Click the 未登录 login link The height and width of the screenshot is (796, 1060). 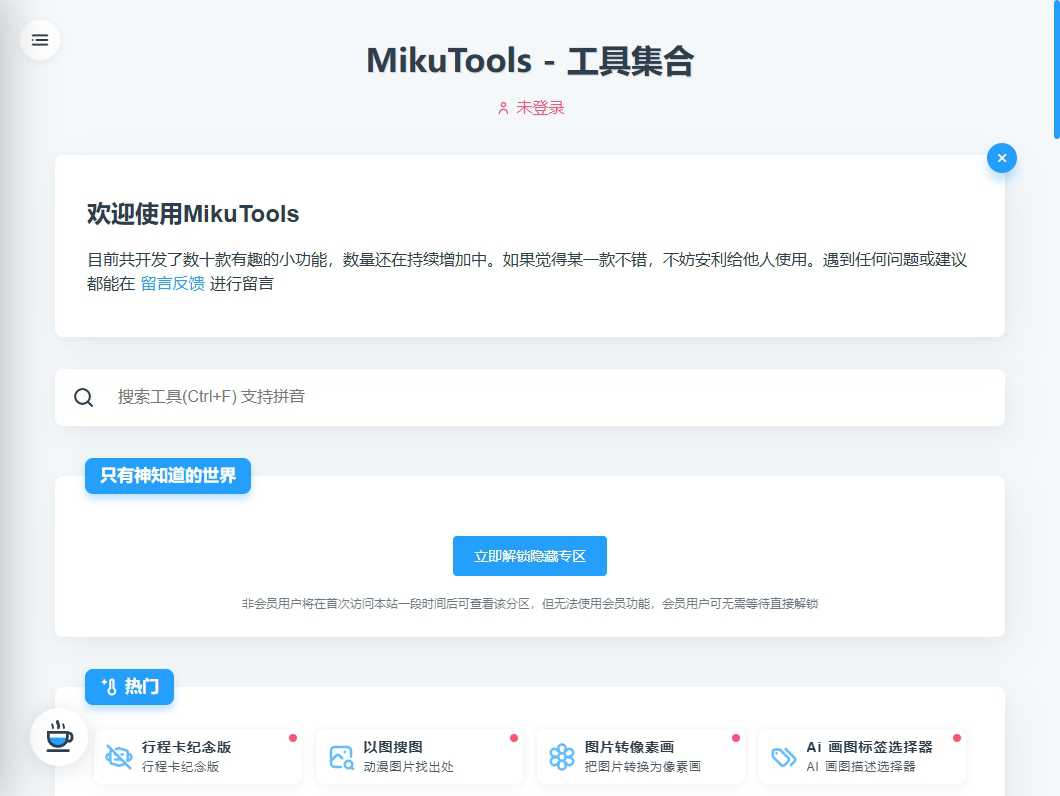pos(537,108)
